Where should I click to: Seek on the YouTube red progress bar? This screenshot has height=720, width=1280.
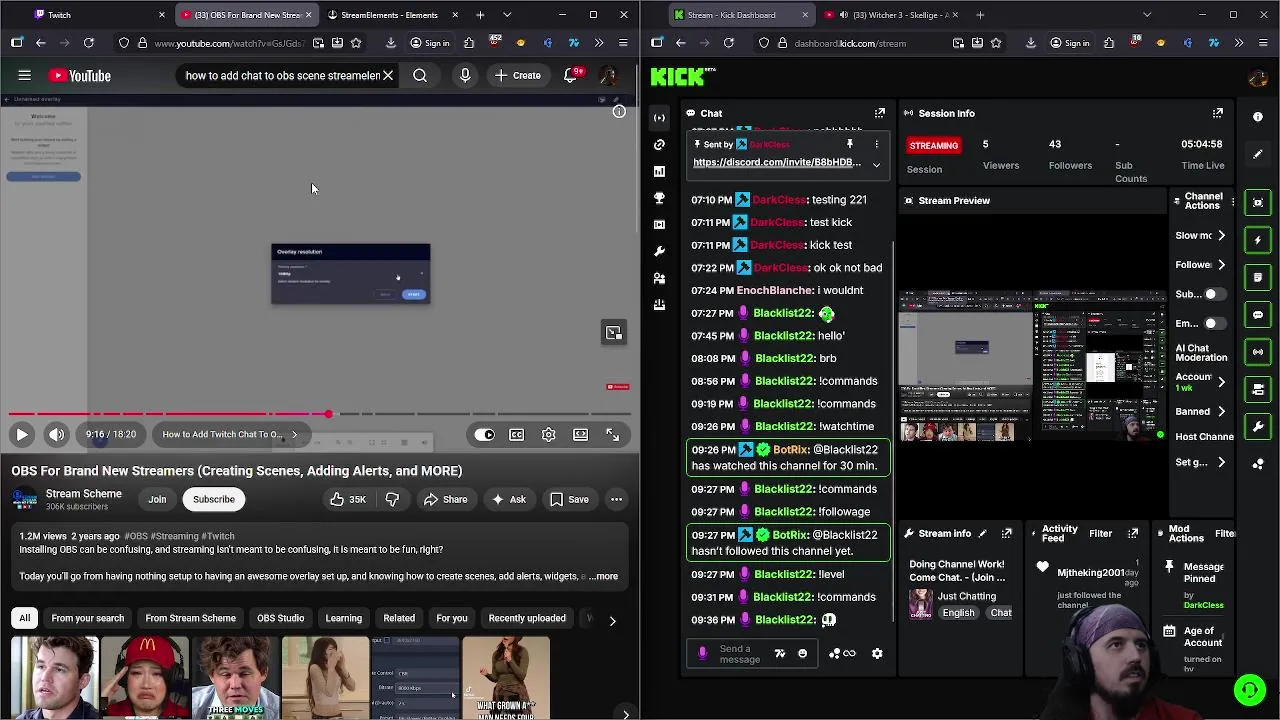point(320,413)
